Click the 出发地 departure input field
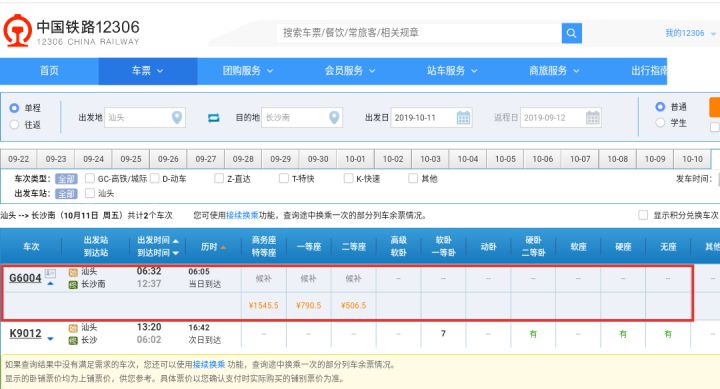 coord(145,118)
